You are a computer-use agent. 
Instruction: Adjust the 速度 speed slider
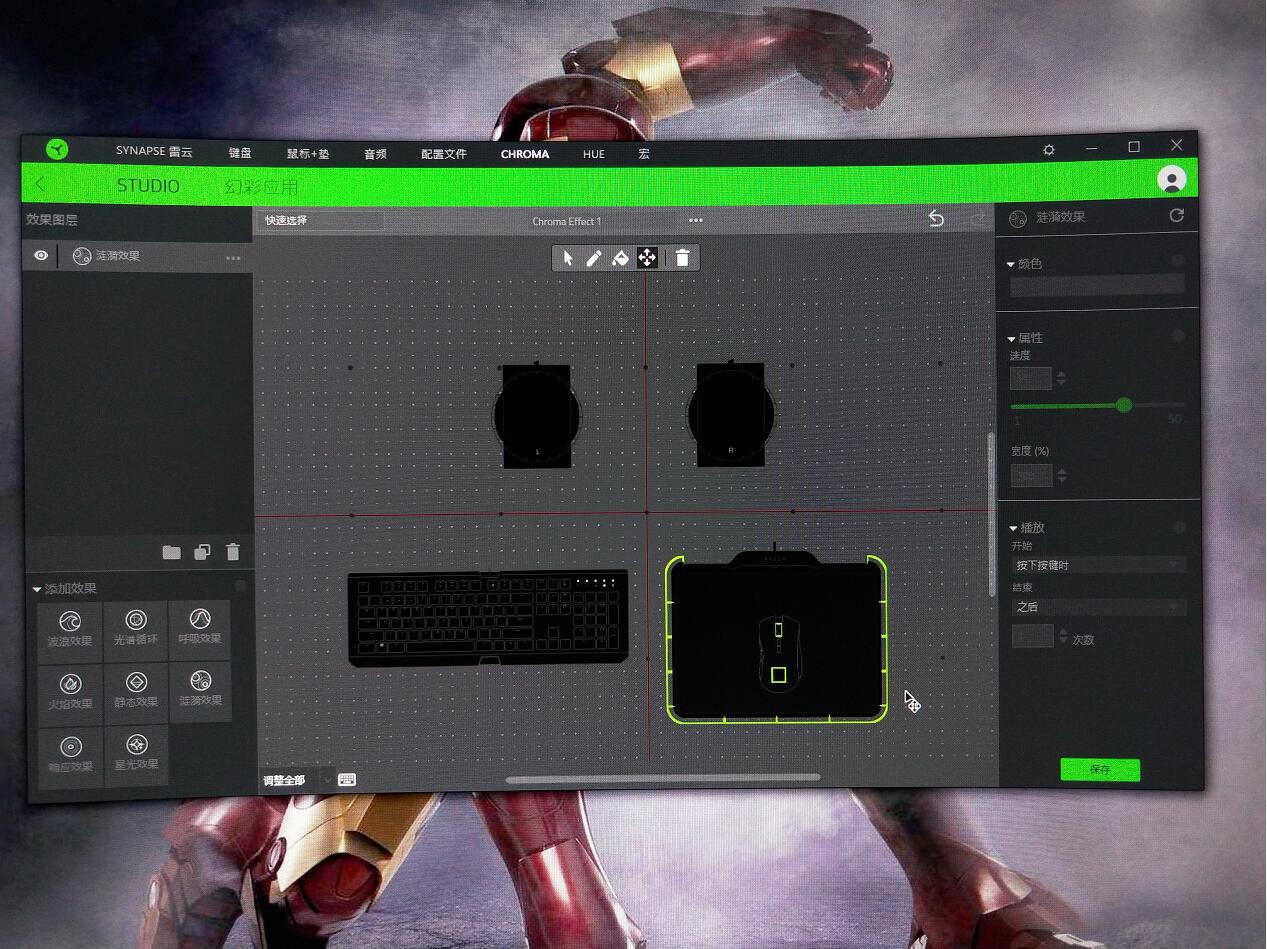click(1123, 406)
